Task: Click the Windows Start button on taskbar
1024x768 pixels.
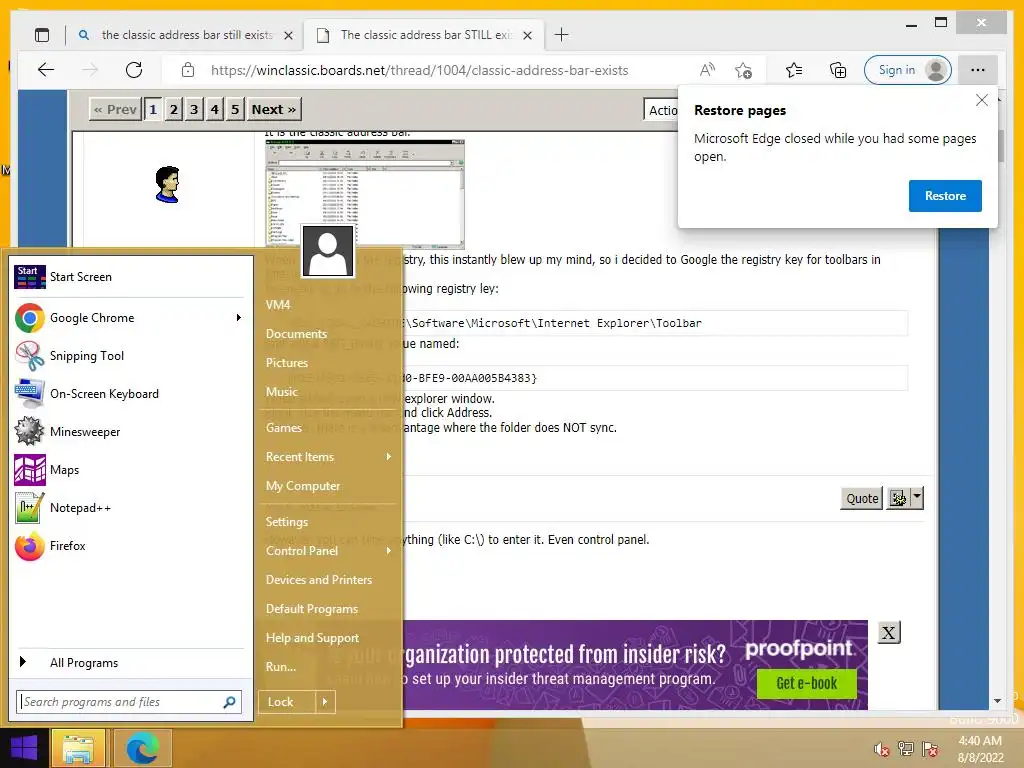Action: (x=24, y=748)
